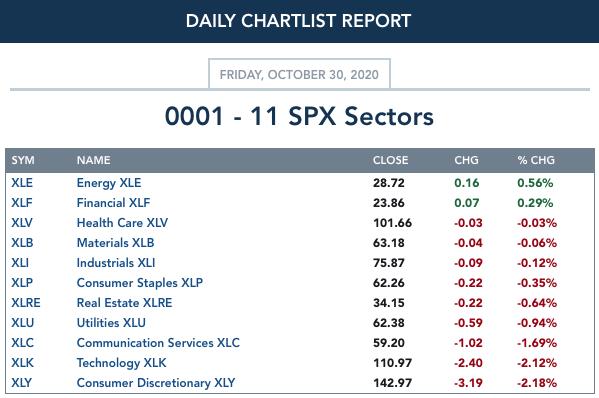Screen dimensions: 599x398
Task: Sort by the NAME column header
Action: click(x=94, y=160)
